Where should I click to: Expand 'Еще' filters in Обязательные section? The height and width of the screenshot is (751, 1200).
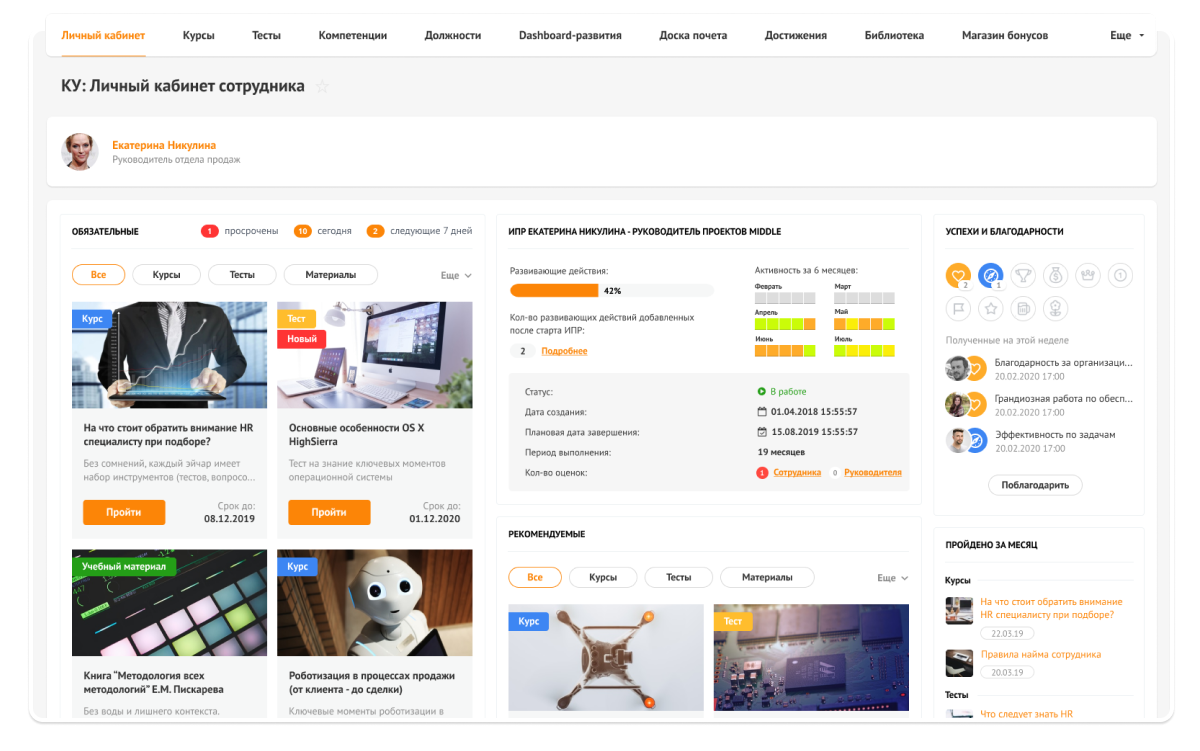(456, 275)
